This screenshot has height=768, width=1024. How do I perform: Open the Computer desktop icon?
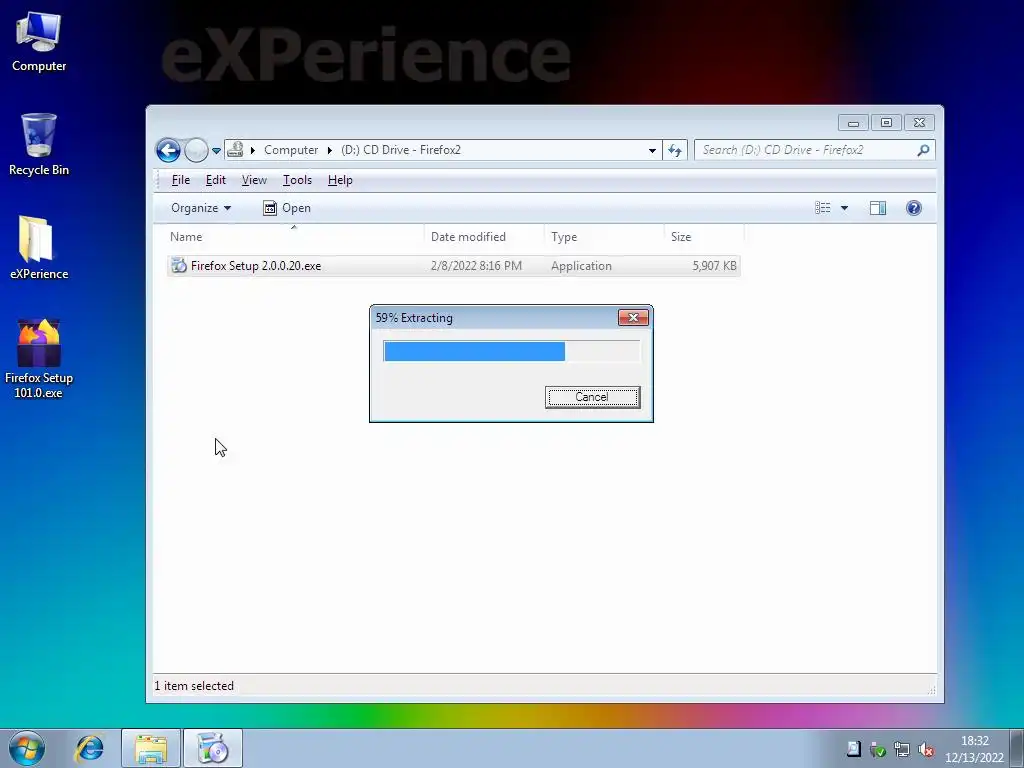39,42
